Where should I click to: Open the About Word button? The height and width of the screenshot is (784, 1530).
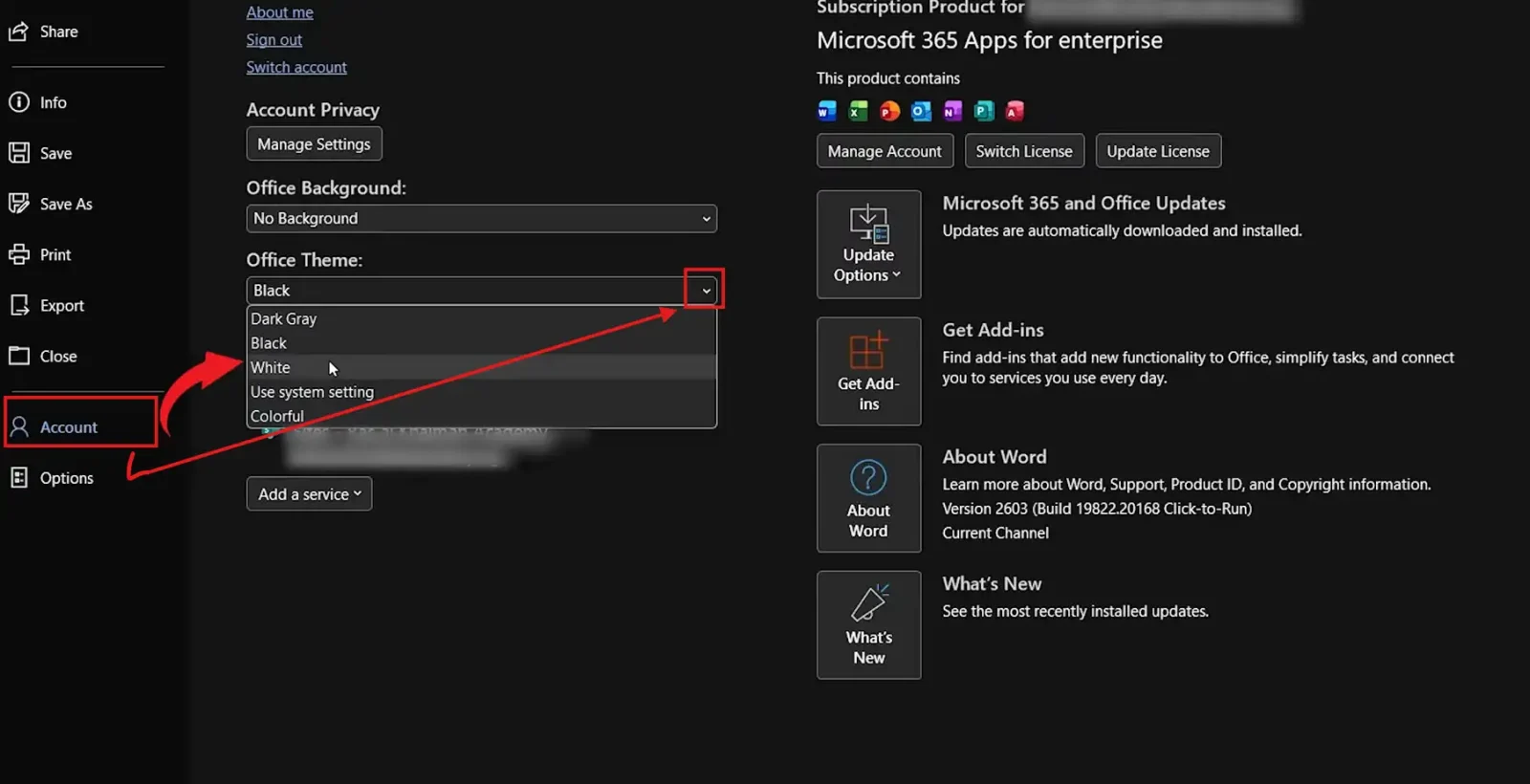tap(868, 498)
